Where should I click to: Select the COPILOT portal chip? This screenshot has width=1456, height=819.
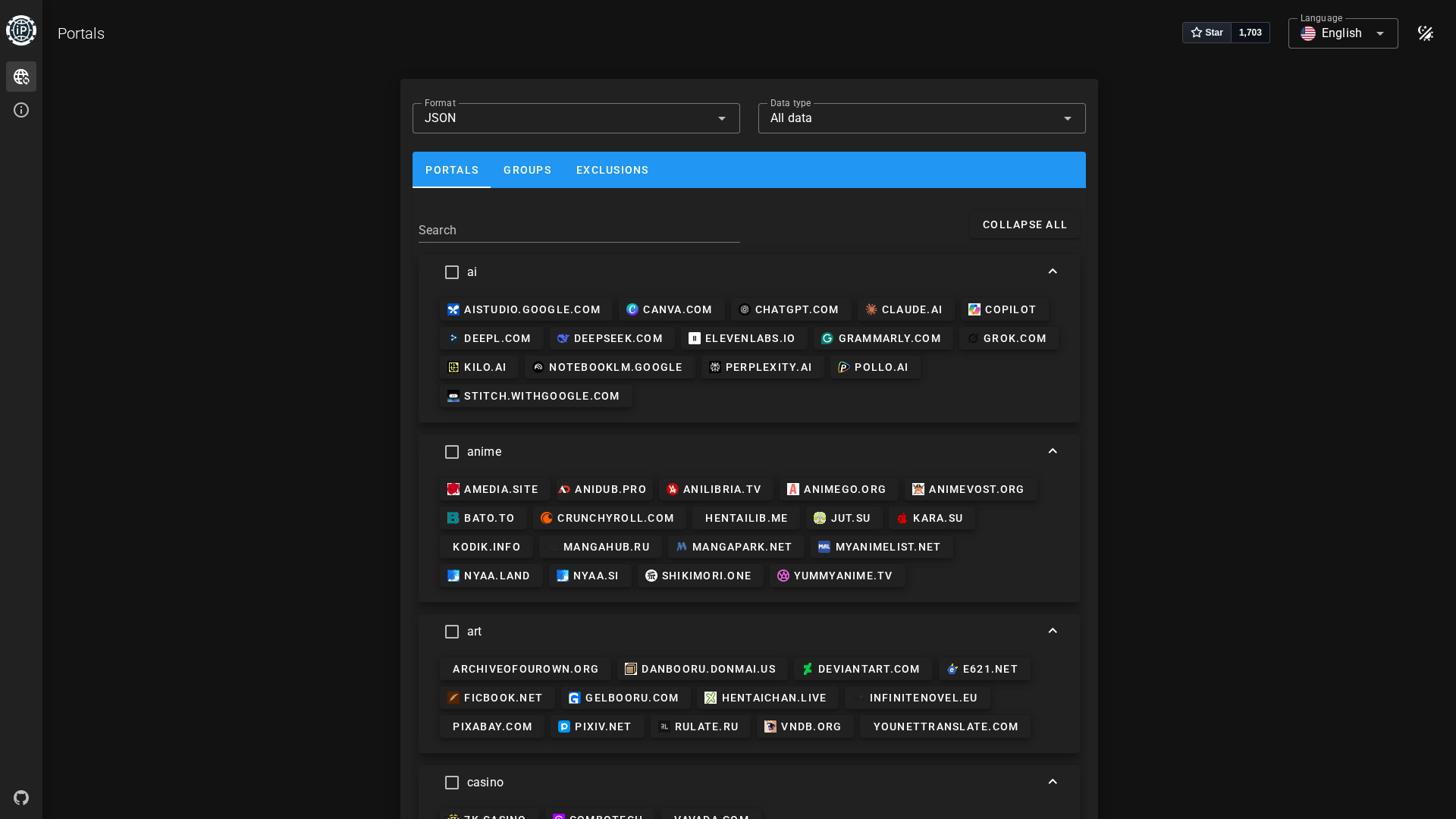[x=1005, y=309]
